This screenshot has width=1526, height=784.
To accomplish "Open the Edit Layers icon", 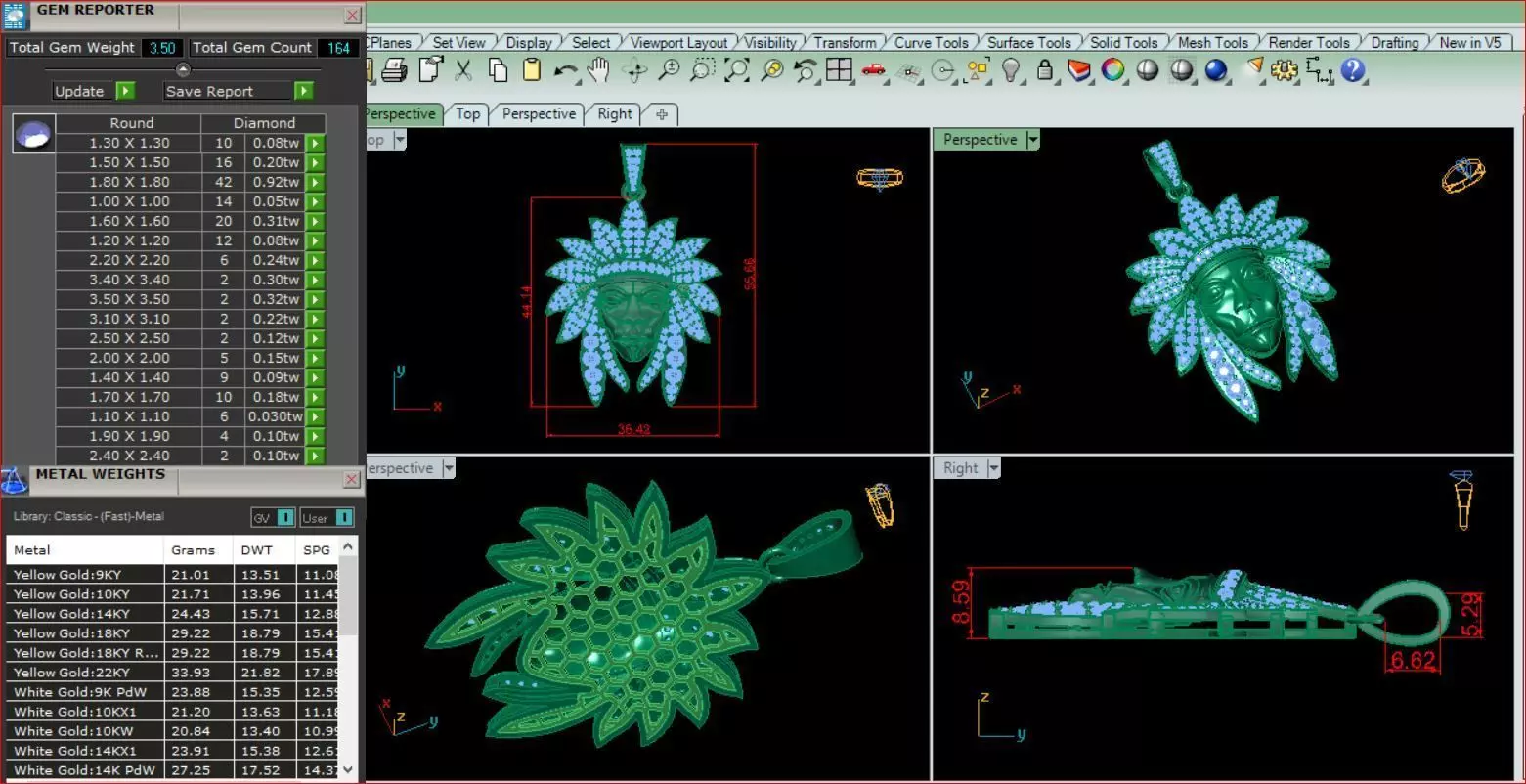I will coord(1078,70).
